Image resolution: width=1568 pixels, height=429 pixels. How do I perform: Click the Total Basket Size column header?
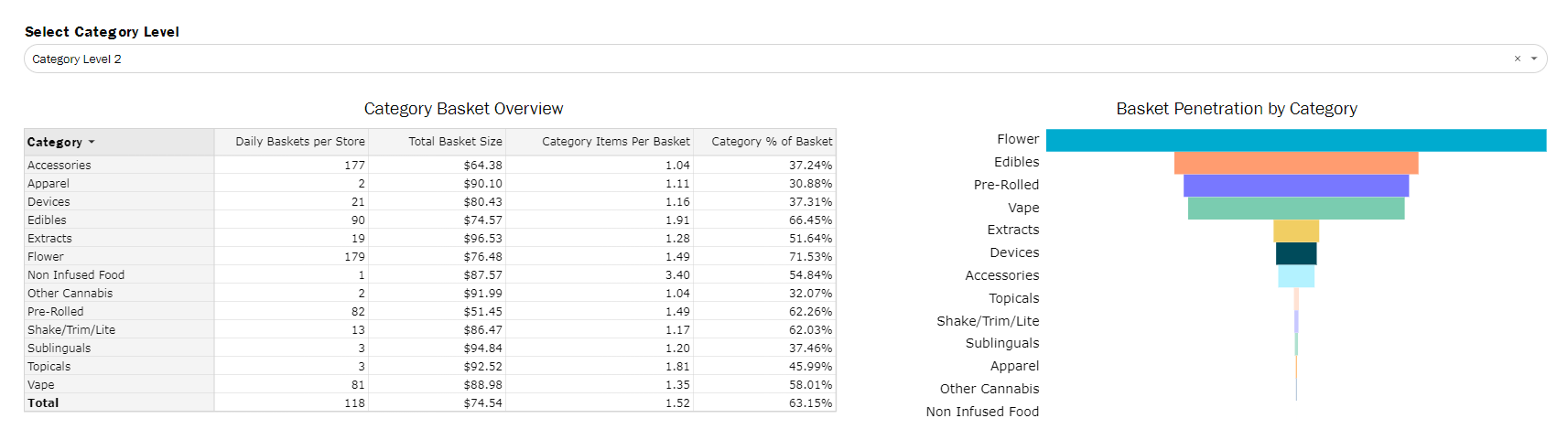(455, 142)
